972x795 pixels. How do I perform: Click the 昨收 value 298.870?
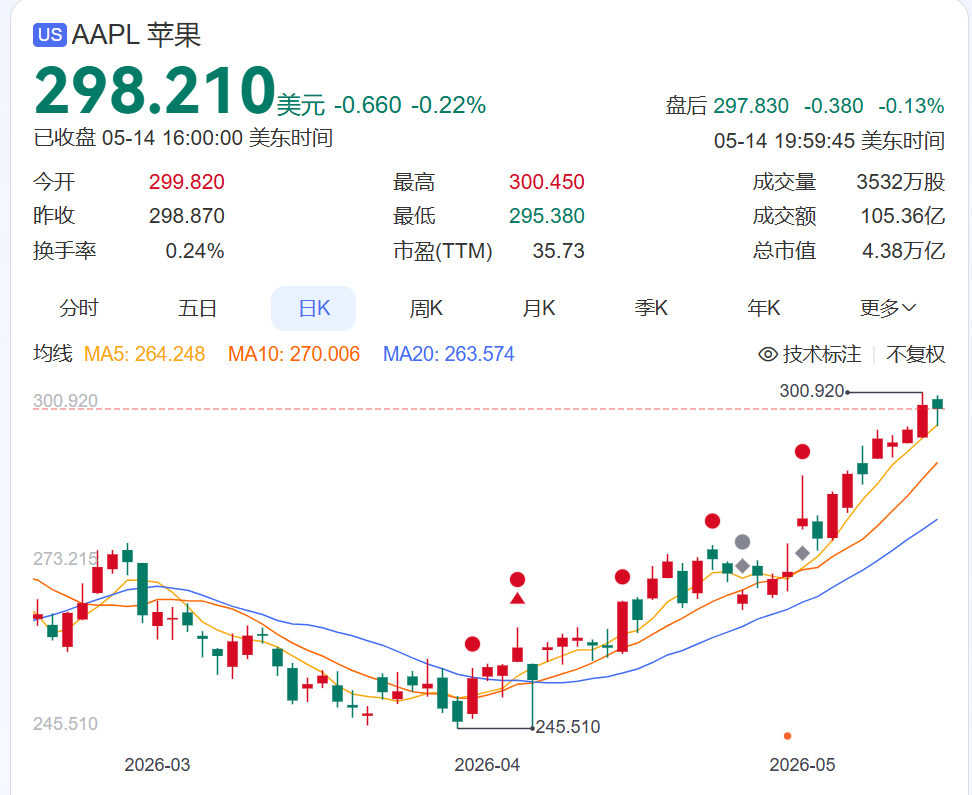click(x=187, y=216)
